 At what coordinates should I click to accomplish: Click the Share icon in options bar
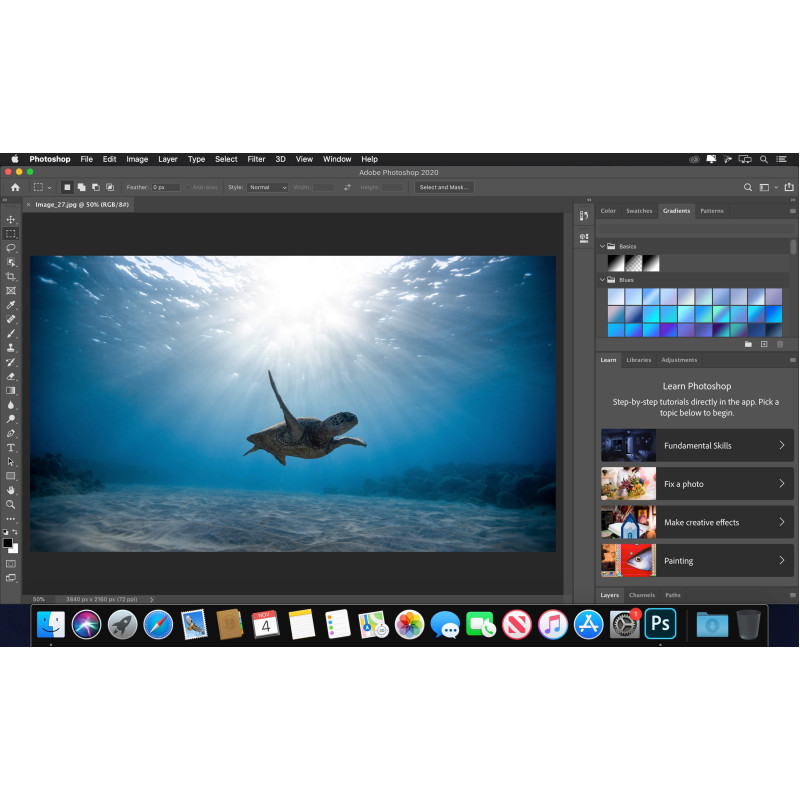pos(789,187)
